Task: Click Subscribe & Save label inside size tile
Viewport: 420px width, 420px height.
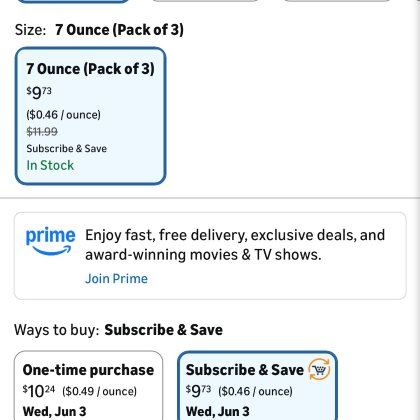Action: (x=67, y=149)
